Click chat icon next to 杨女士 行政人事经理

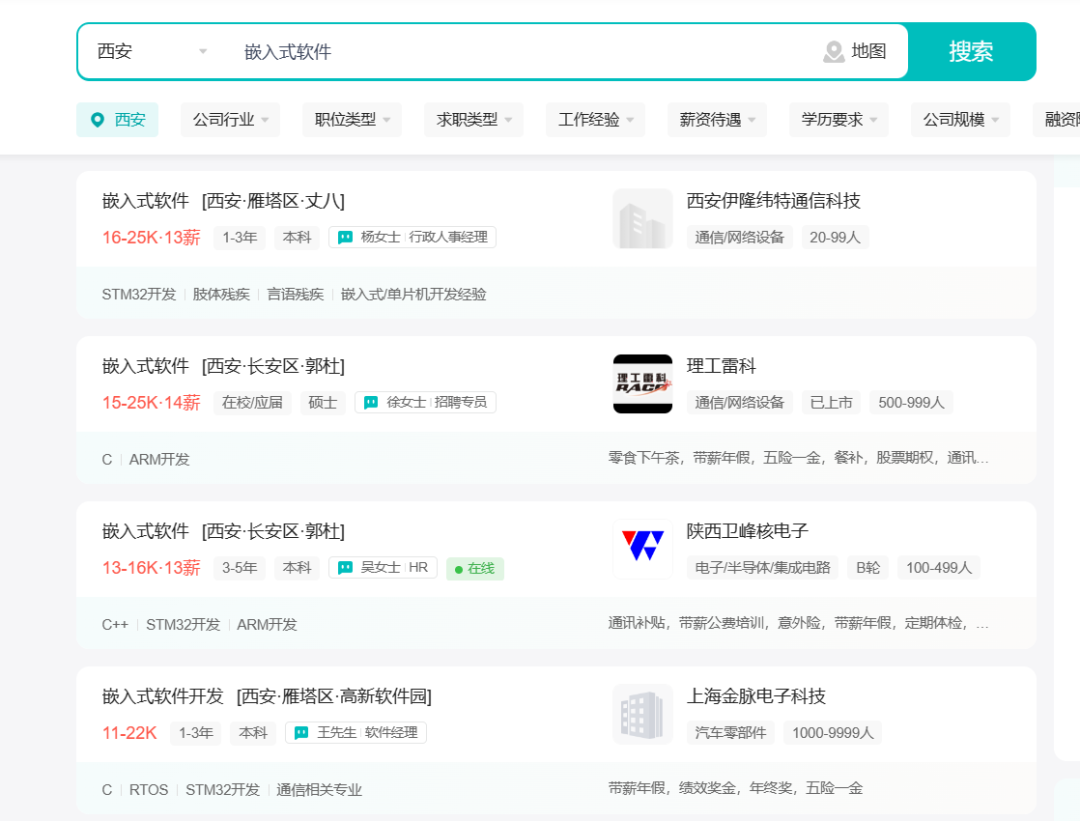pos(345,237)
